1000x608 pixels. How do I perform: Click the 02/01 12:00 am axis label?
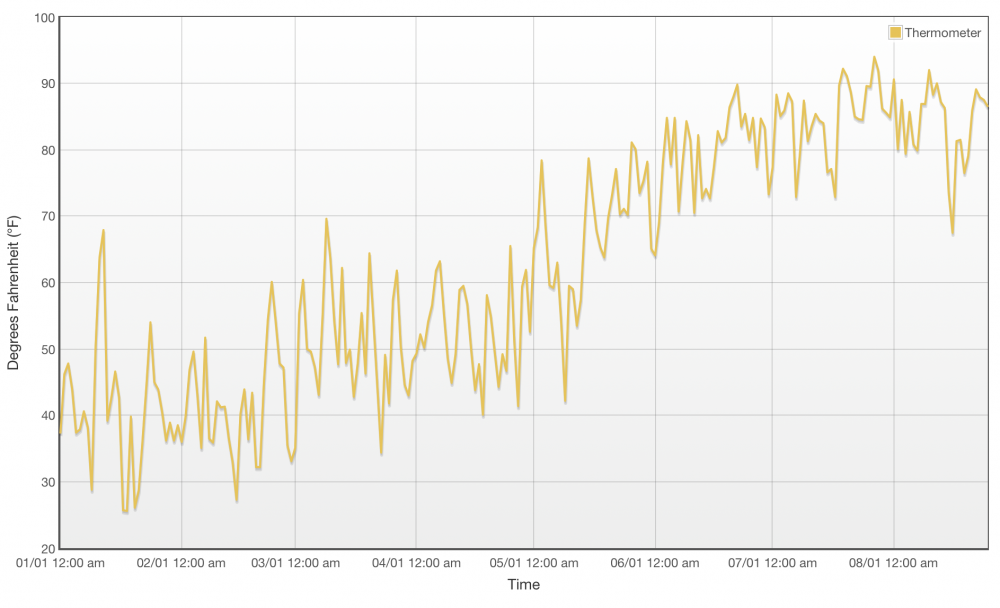point(181,563)
